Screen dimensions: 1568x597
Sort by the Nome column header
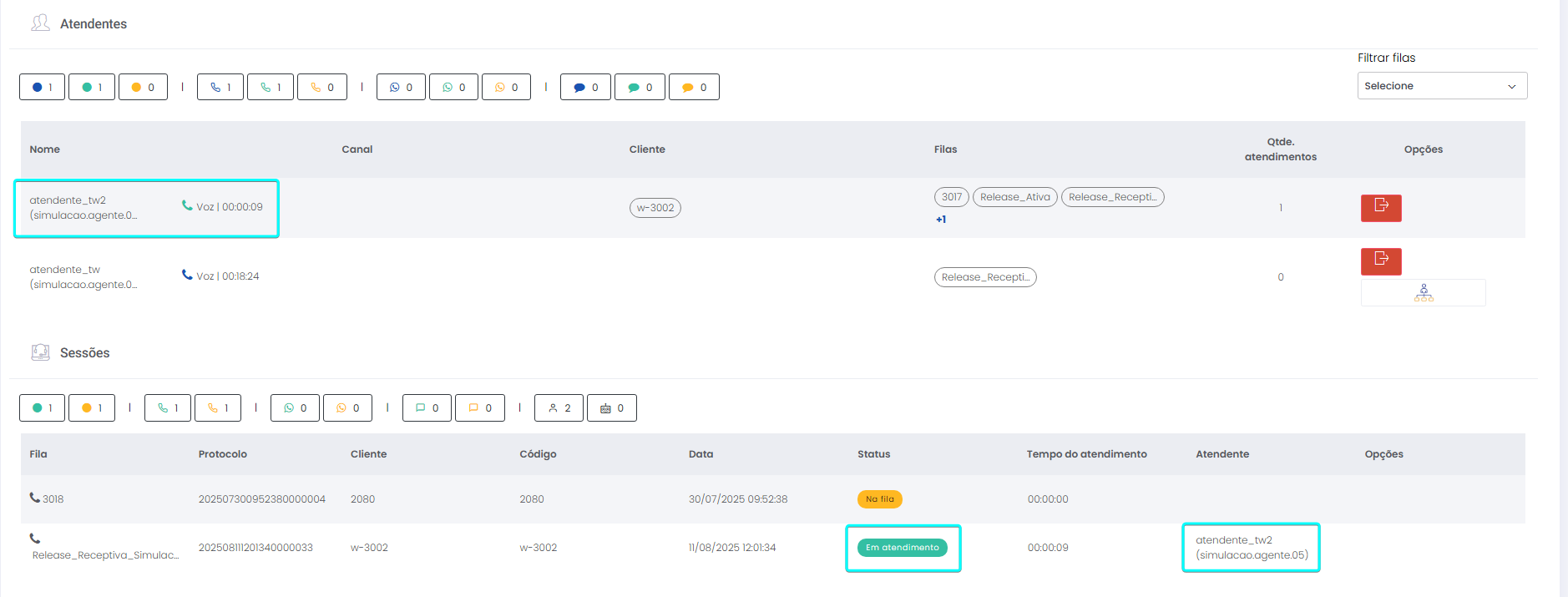45,149
